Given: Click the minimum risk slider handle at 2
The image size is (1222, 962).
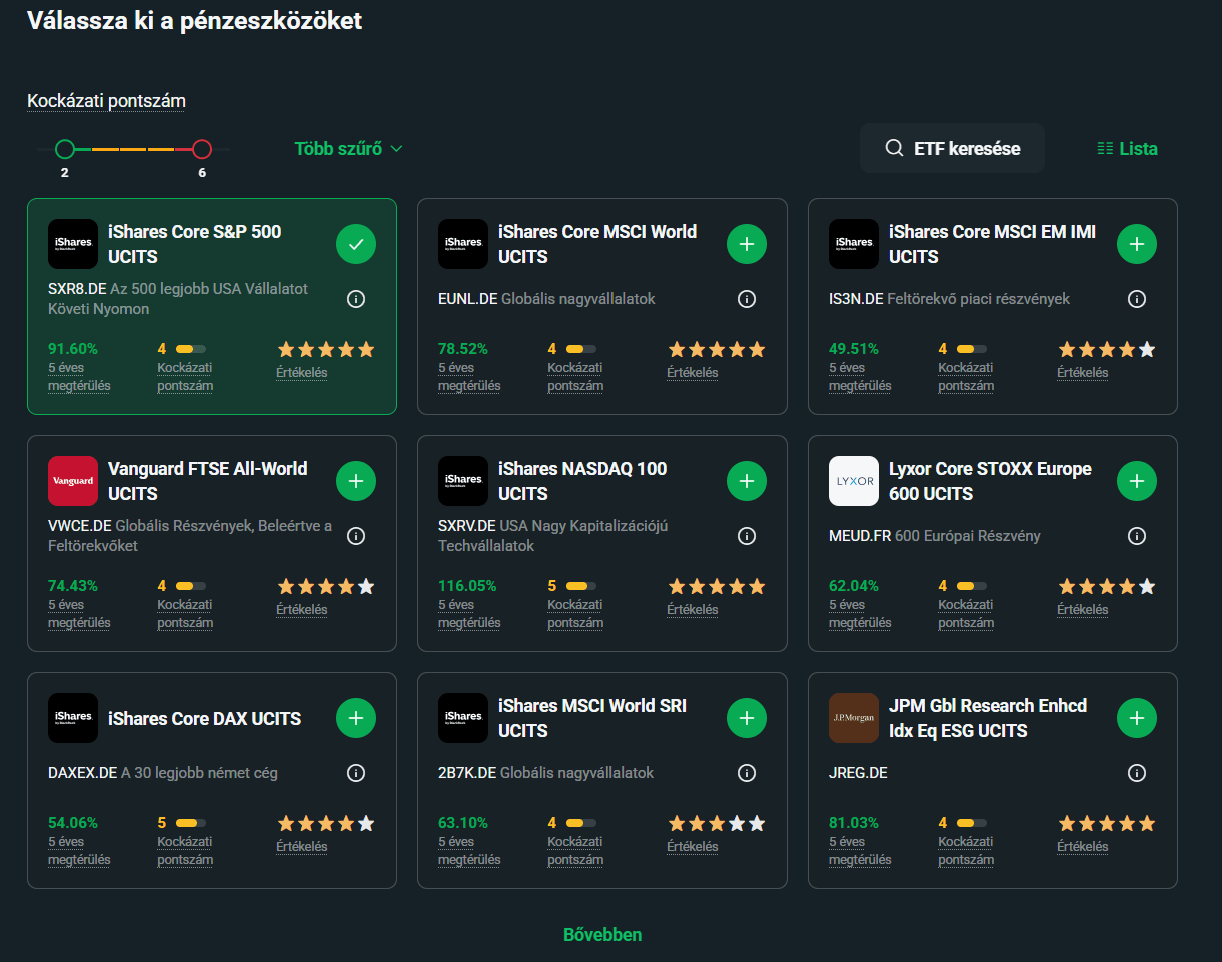Looking at the screenshot, I should click(65, 149).
